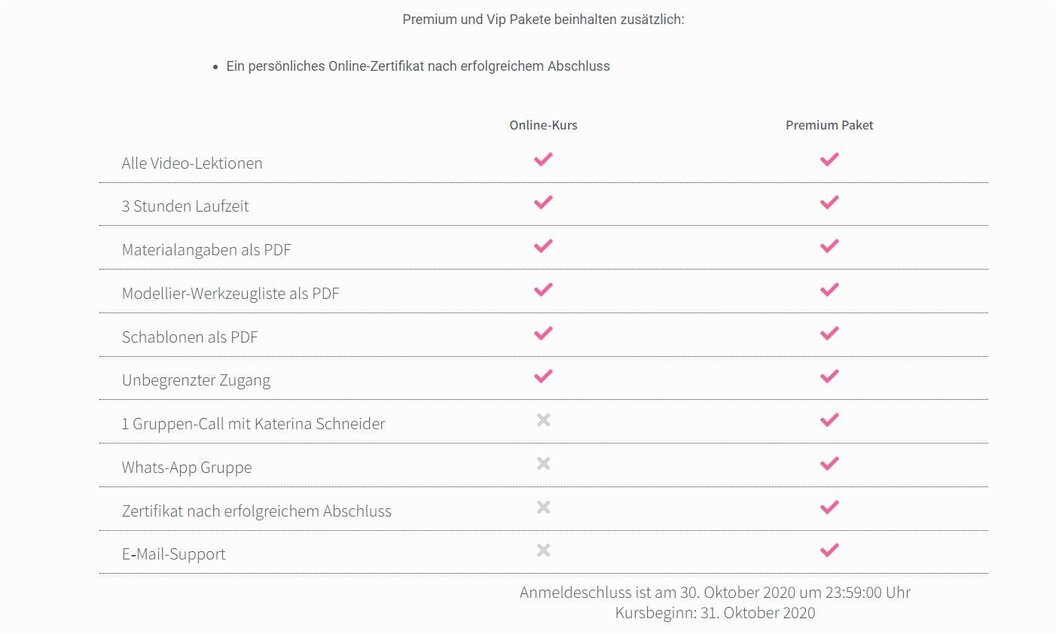Screen dimensions: 1056x634
Task: Click the 1 Gruppen-Call mit Katerina Schneider label
Action: point(253,424)
